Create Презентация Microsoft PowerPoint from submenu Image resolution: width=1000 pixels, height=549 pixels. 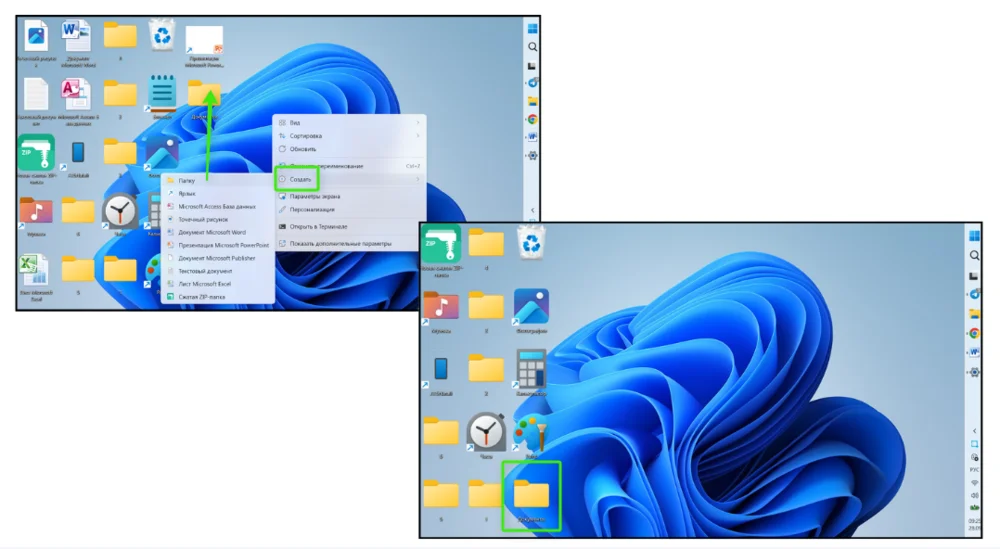click(x=218, y=245)
